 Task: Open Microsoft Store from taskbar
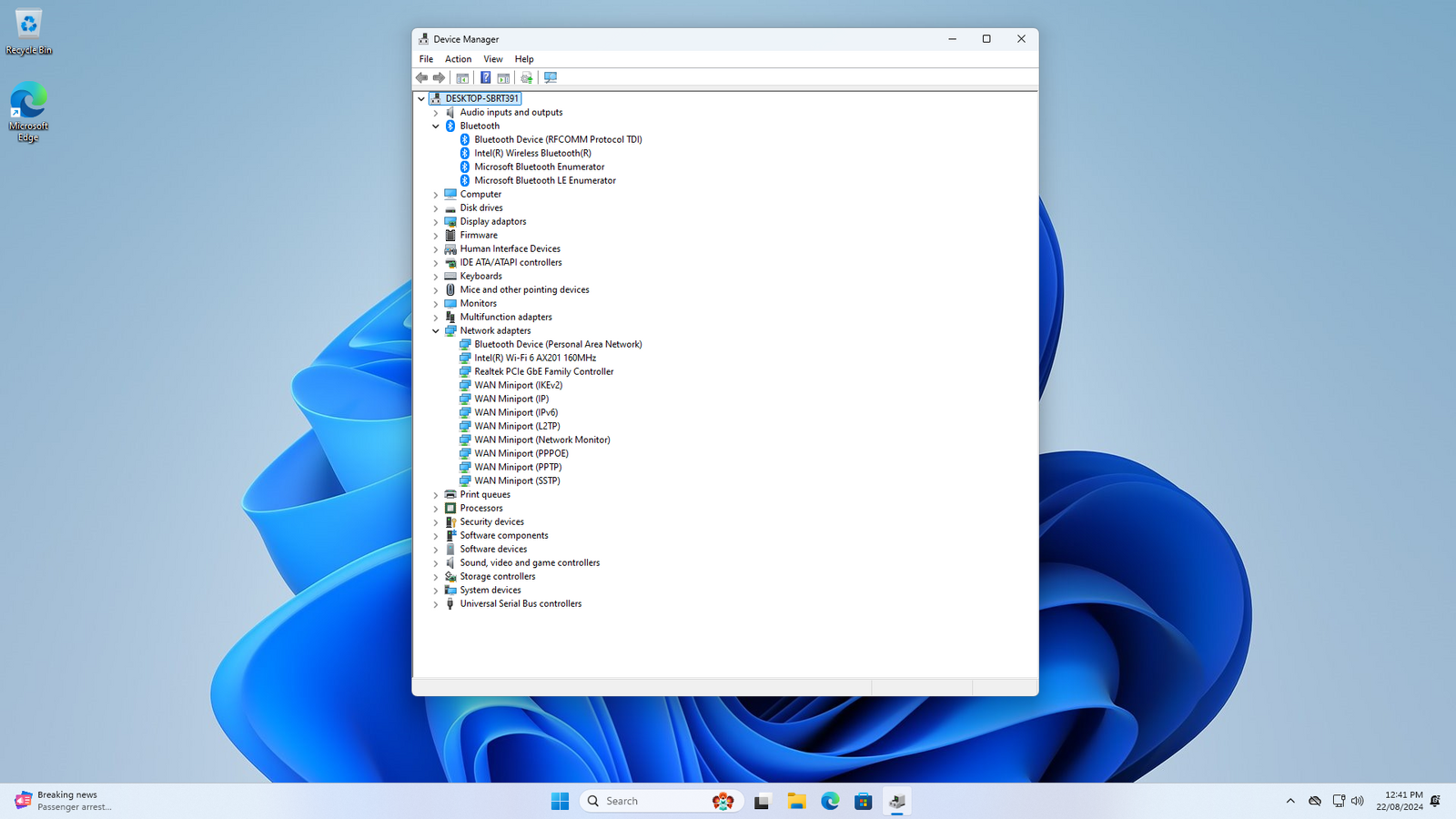[864, 801]
